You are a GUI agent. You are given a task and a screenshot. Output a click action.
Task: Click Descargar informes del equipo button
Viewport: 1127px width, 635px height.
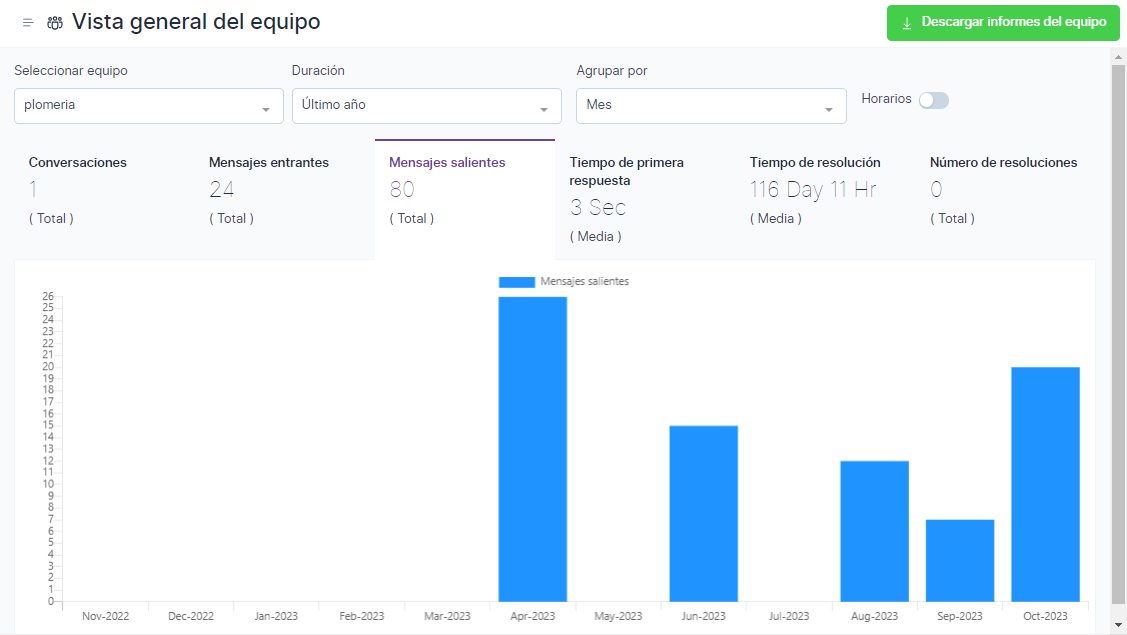point(1003,23)
